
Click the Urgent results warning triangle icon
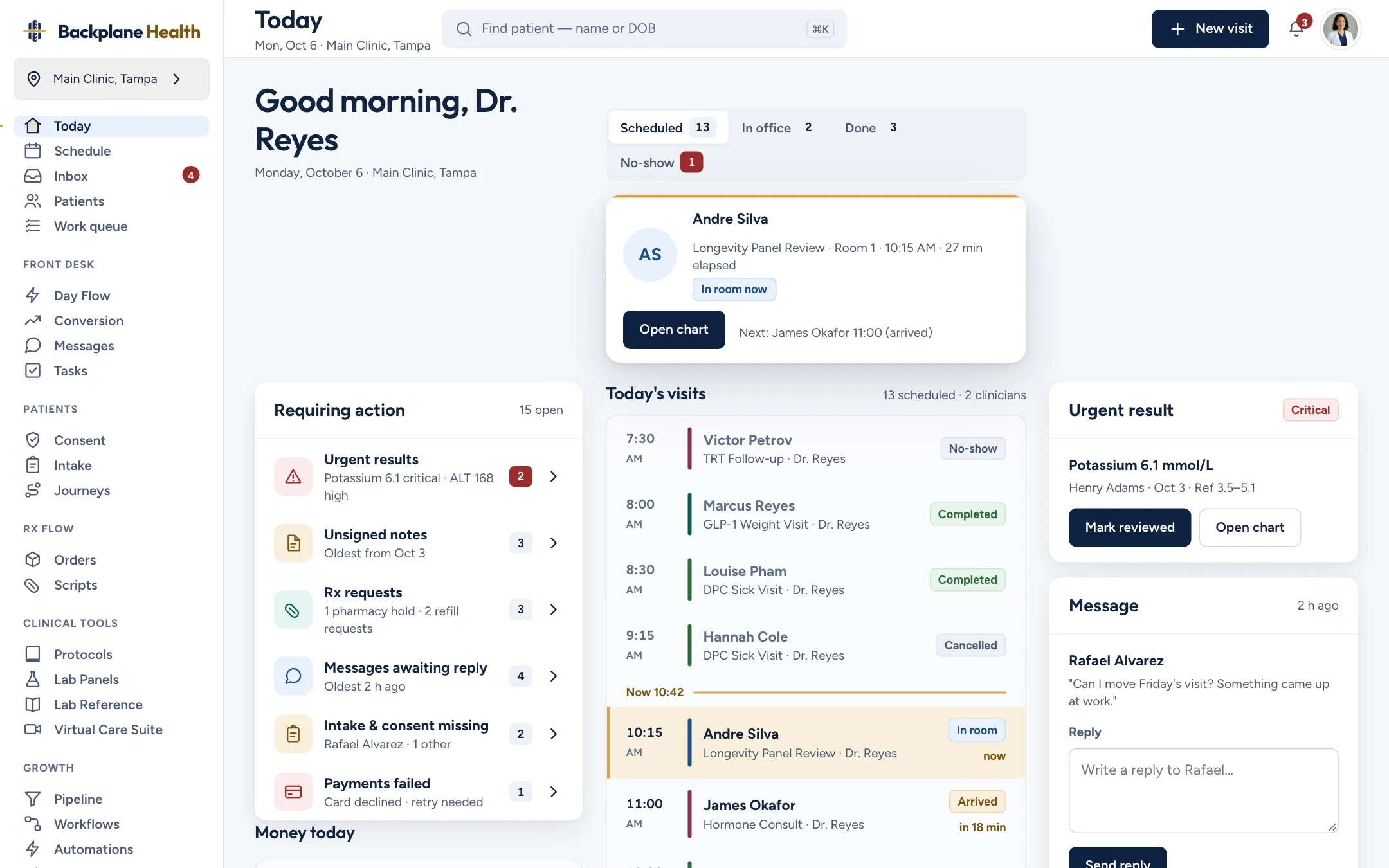293,476
